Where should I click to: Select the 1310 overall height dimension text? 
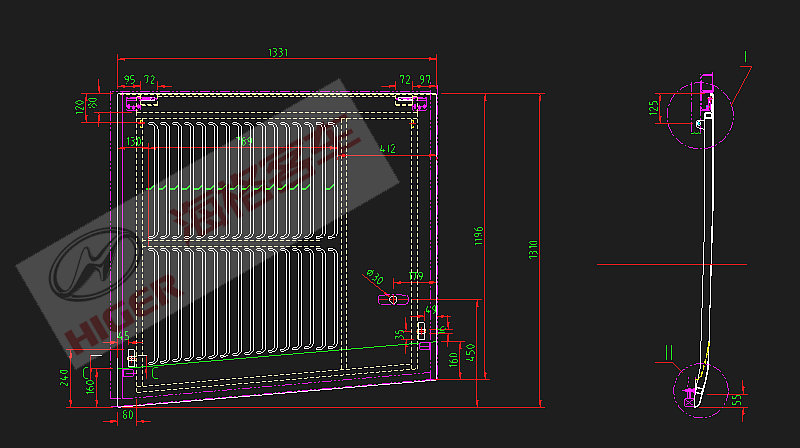[x=535, y=246]
